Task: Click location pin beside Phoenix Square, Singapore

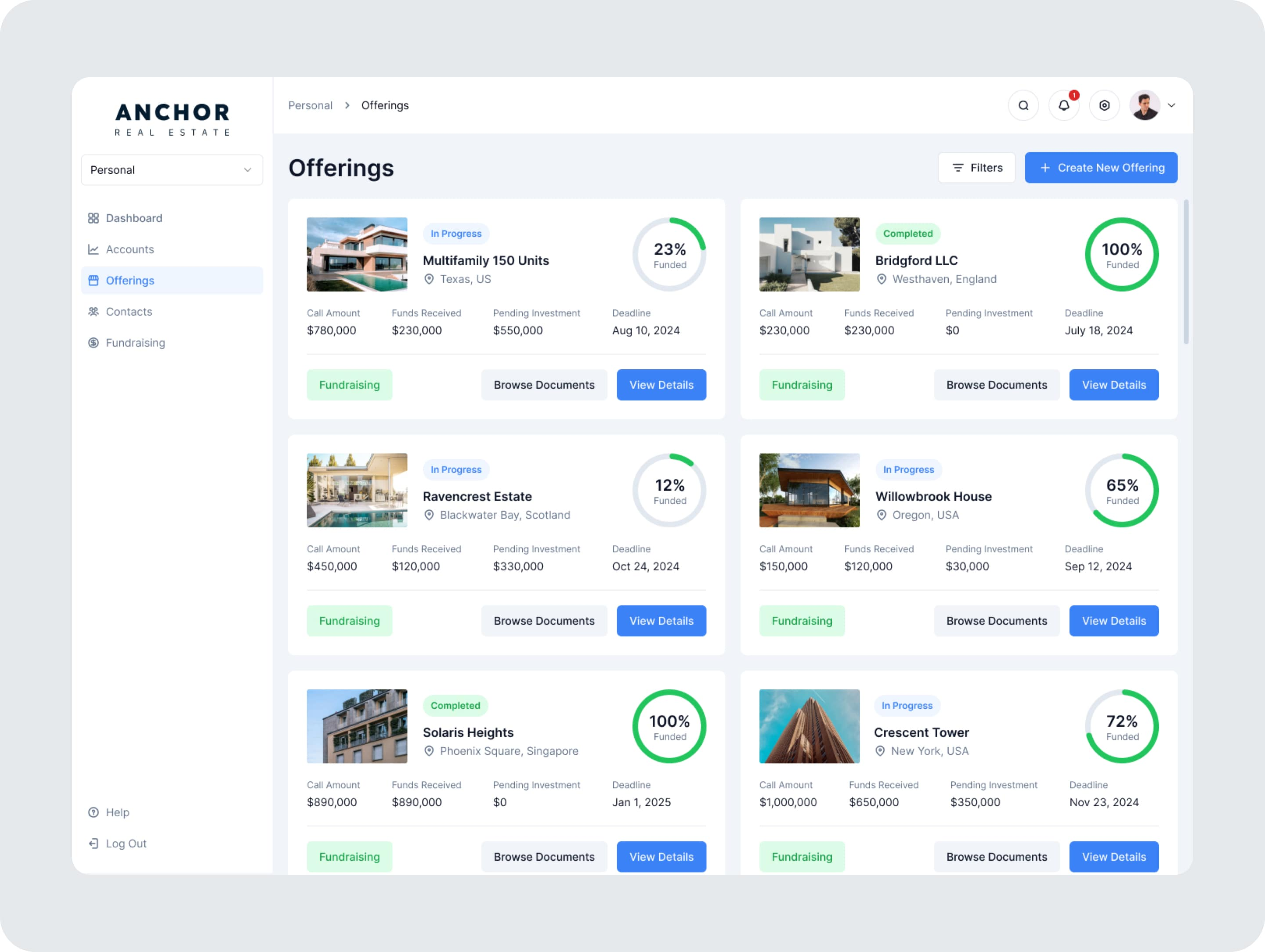Action: coord(429,751)
